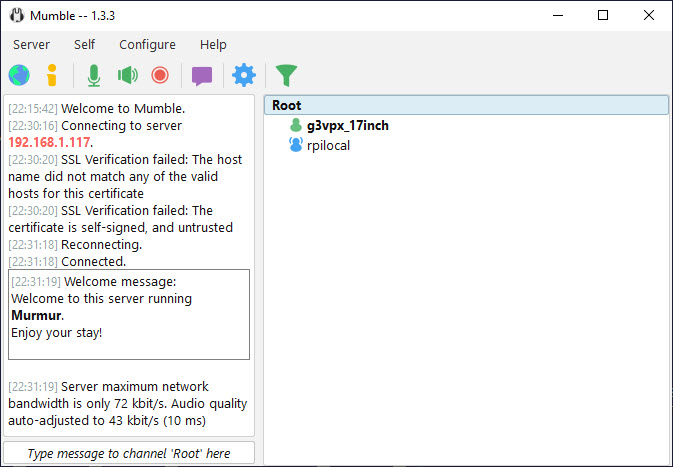Maximize the Mumble window
Screen dimensions: 673x467
coord(603,15)
